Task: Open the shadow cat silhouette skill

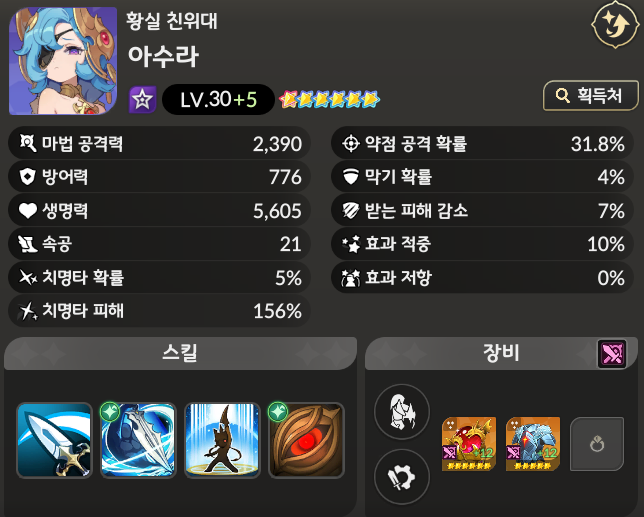Action: click(222, 440)
